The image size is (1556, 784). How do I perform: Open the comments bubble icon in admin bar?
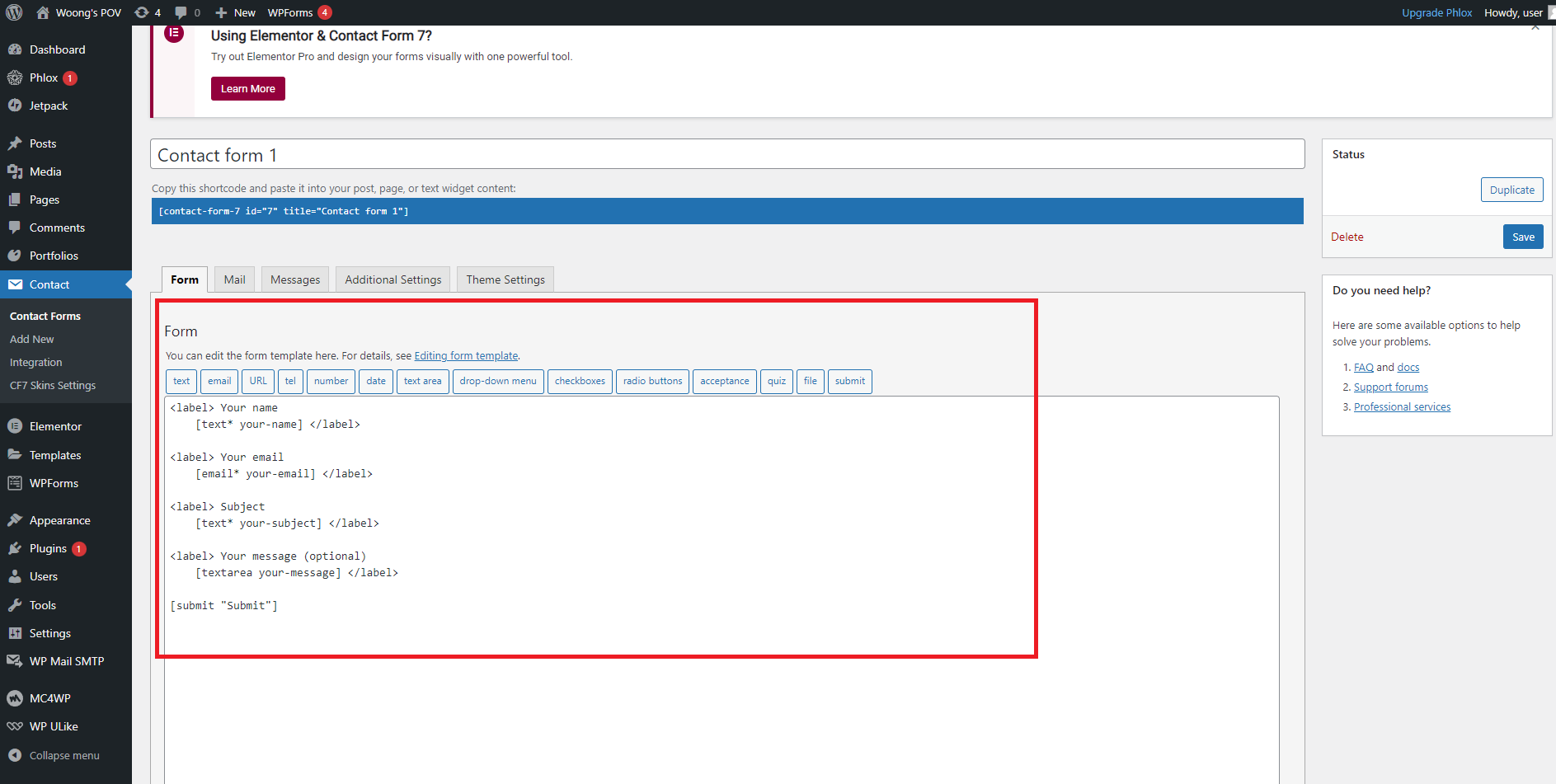(181, 12)
